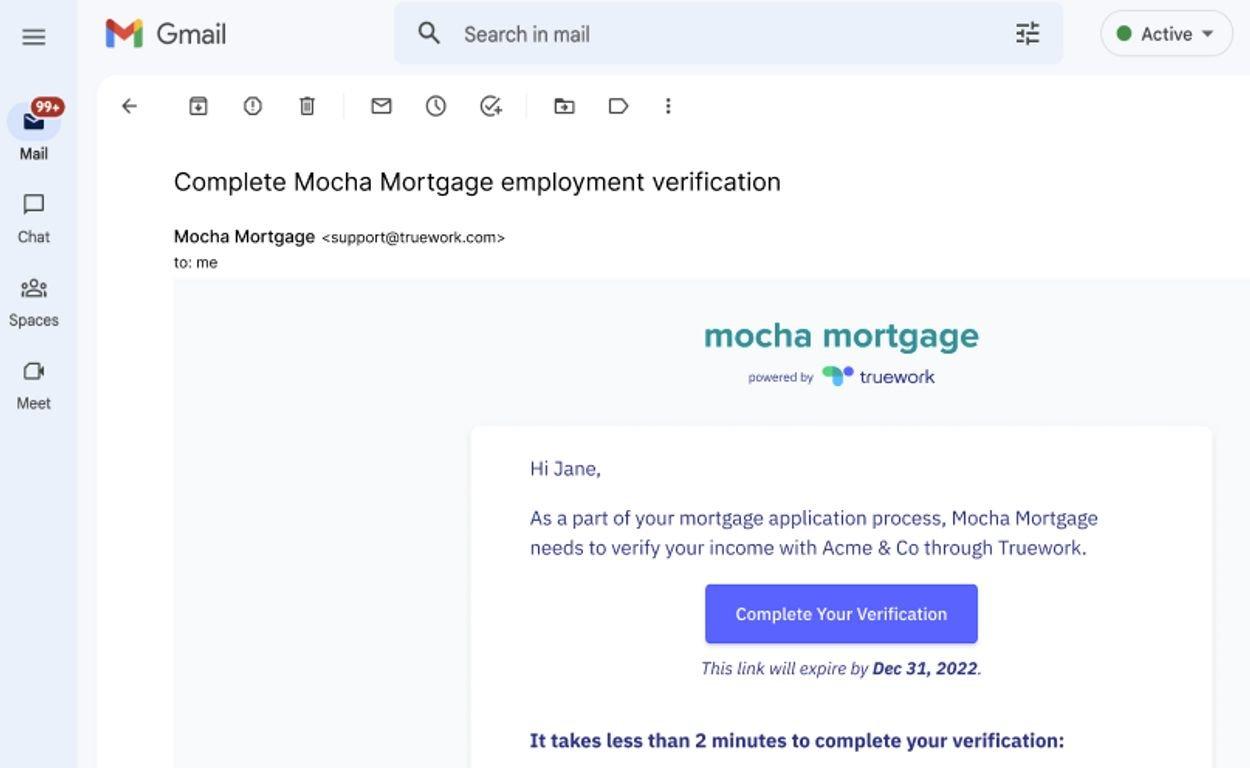Add this email to Tasks

click(x=490, y=106)
